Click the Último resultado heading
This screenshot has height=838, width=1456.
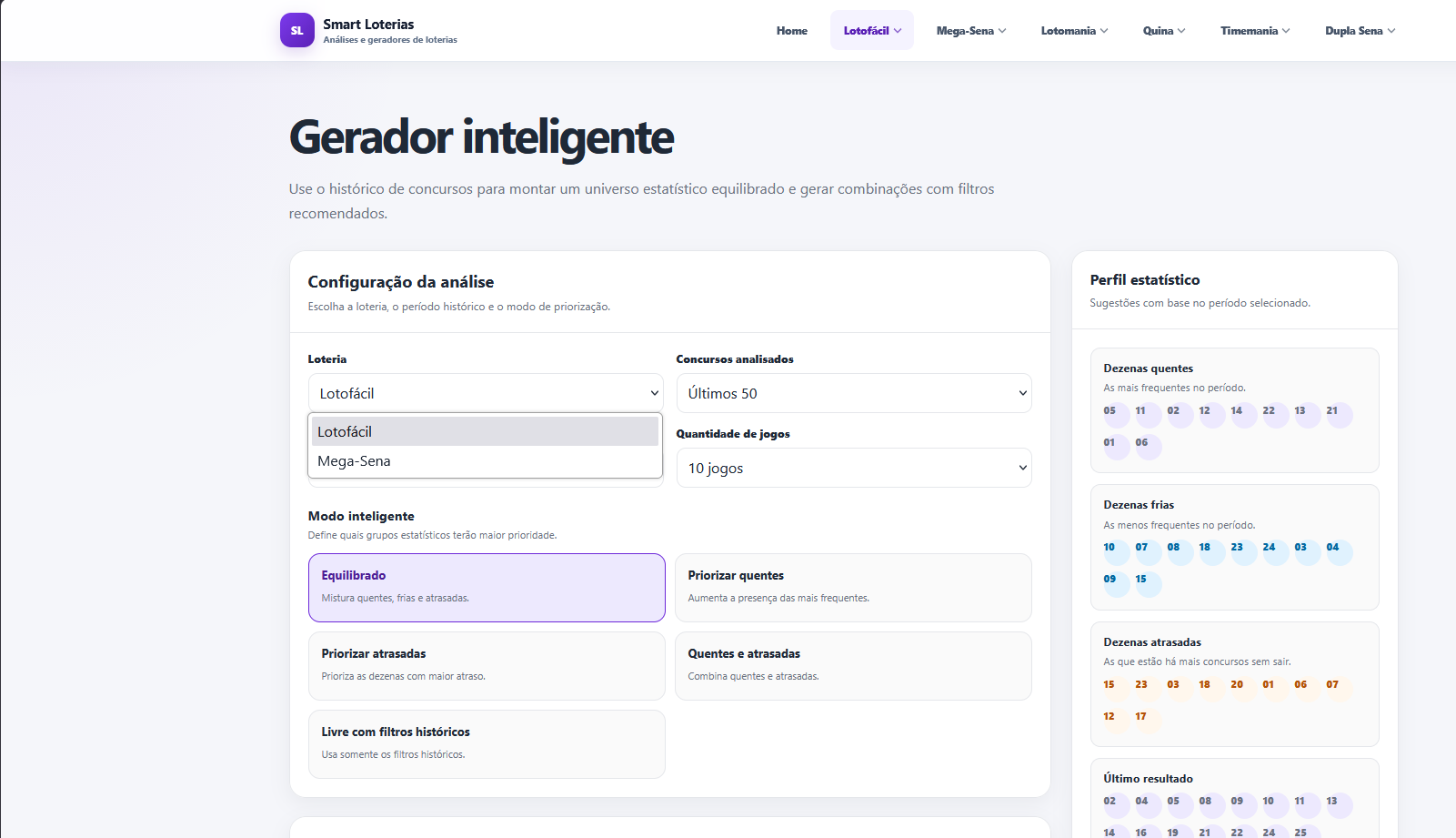[x=1148, y=779]
